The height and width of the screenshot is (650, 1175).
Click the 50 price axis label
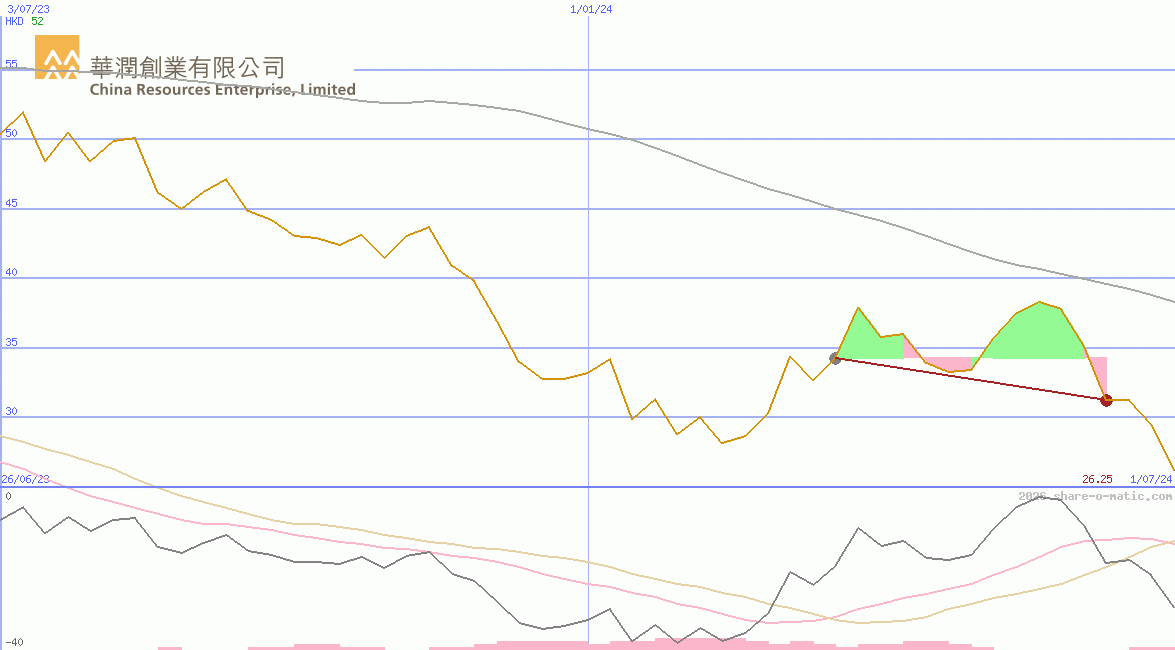pos(11,133)
